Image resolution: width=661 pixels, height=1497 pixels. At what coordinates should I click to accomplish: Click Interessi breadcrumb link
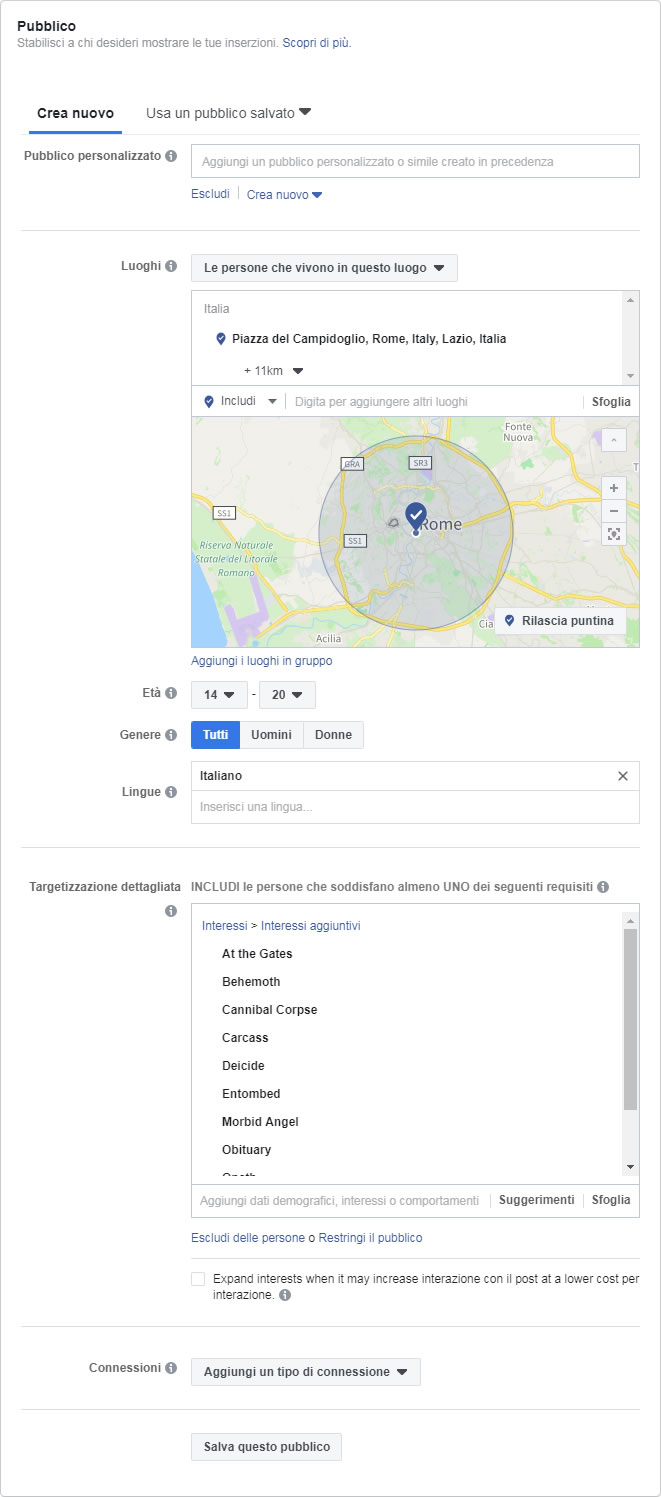coord(224,926)
